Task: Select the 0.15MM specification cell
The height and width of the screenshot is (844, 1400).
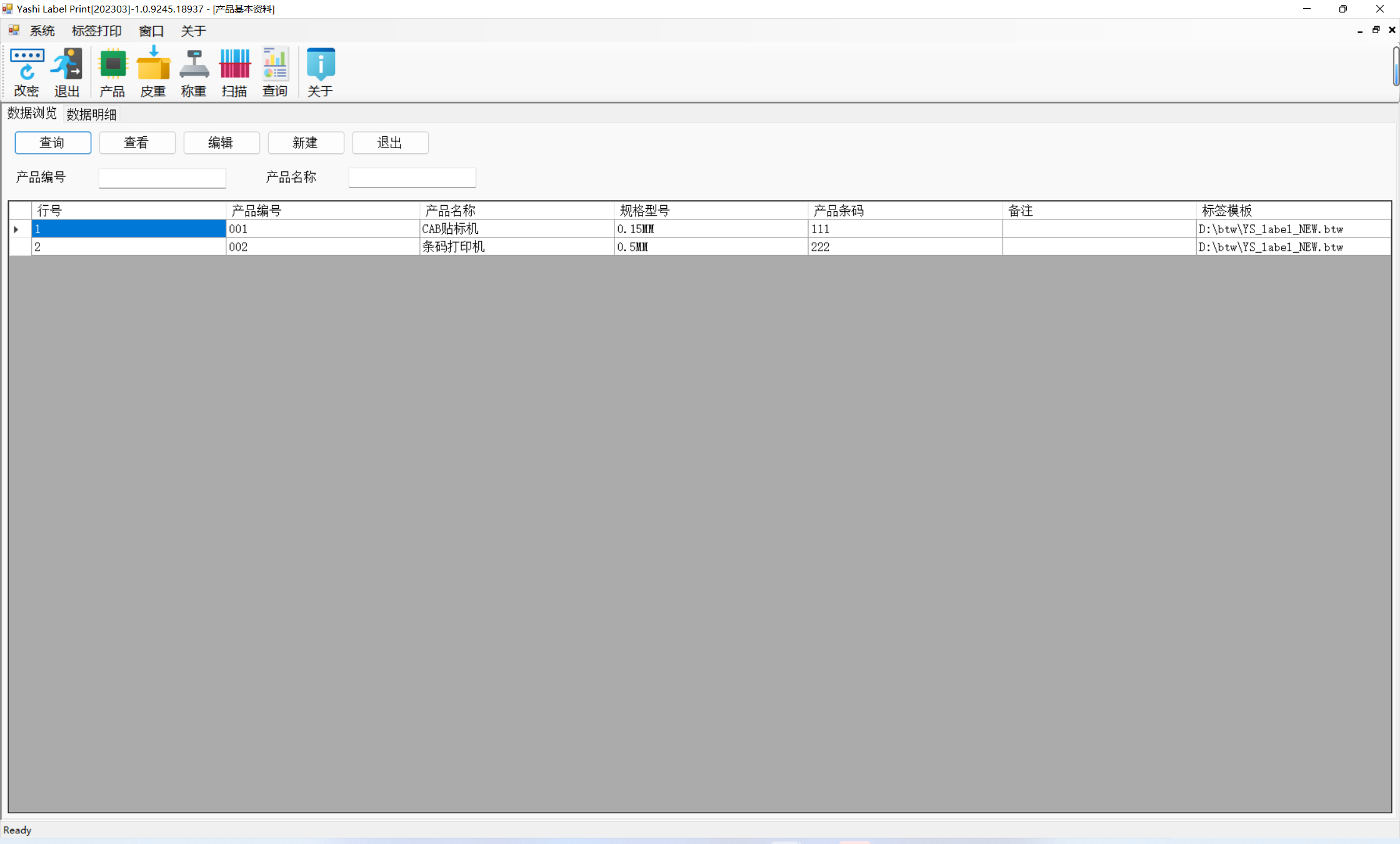Action: tap(711, 229)
